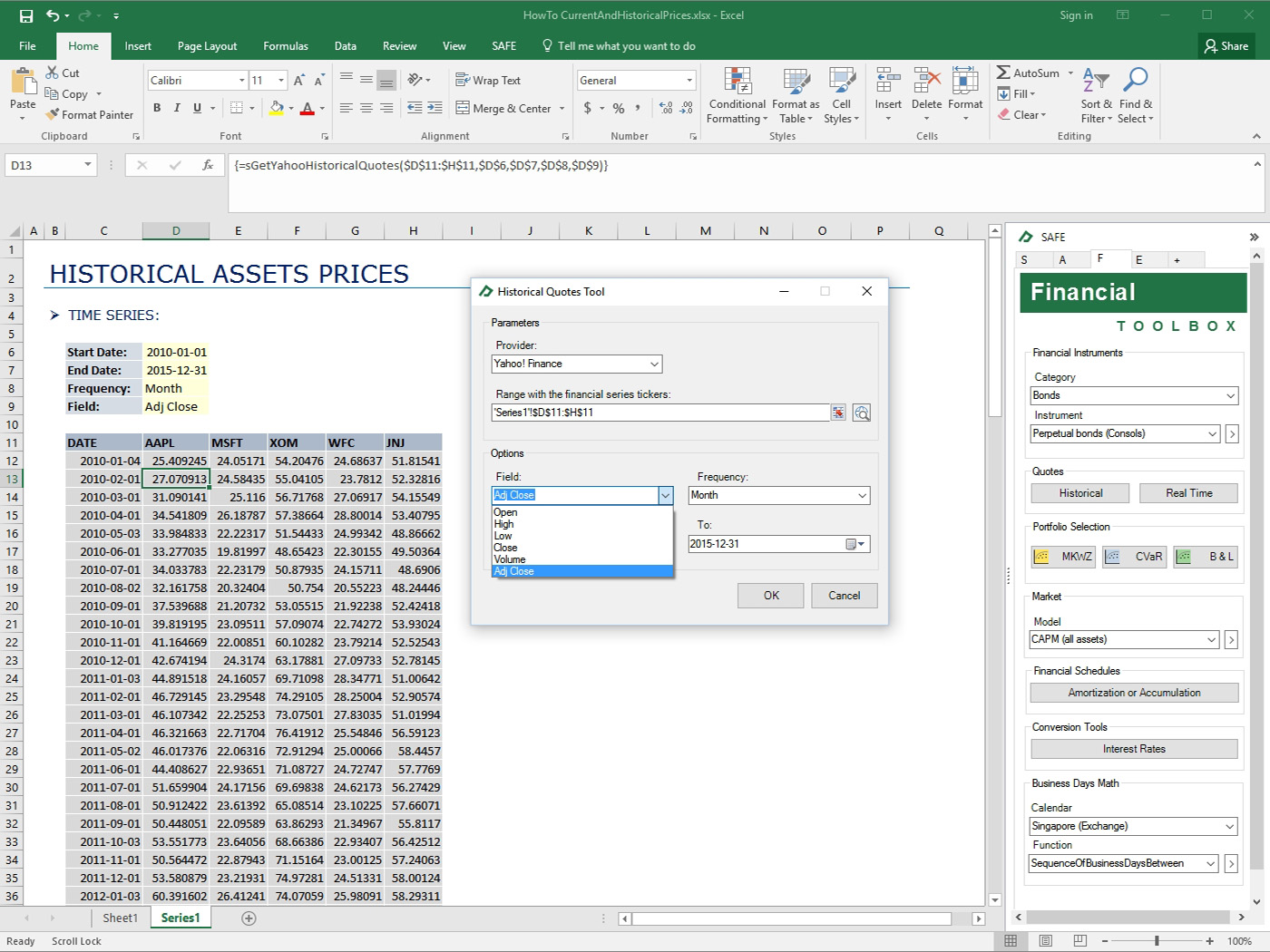Viewport: 1270px width, 952px height.
Task: Click the Name Box showing D13
Action: 51,165
